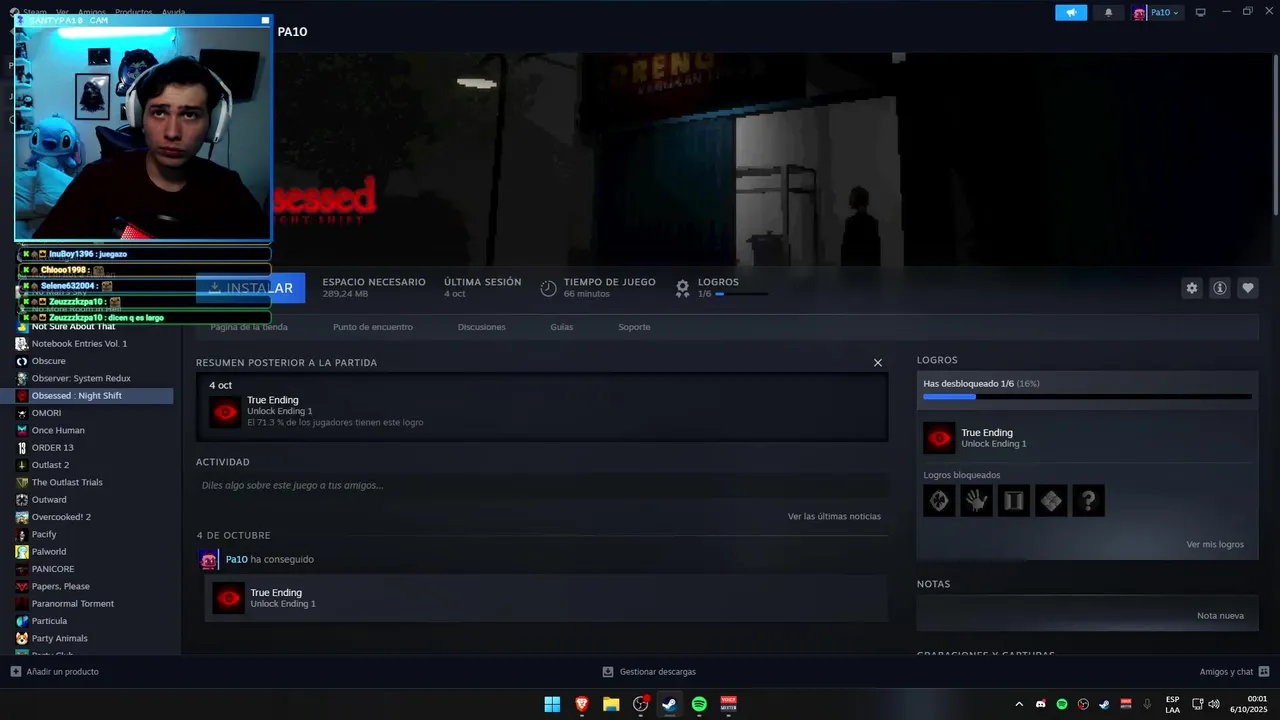This screenshot has width=1280, height=720.
Task: Open Pa10 profile link in activity
Action: point(237,560)
